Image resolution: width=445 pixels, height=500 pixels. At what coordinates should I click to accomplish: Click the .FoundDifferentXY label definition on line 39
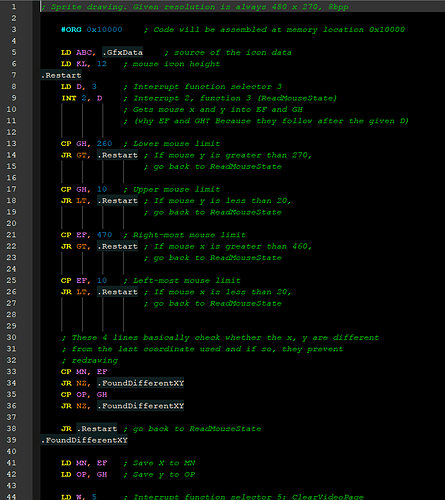pyautogui.click(x=84, y=440)
